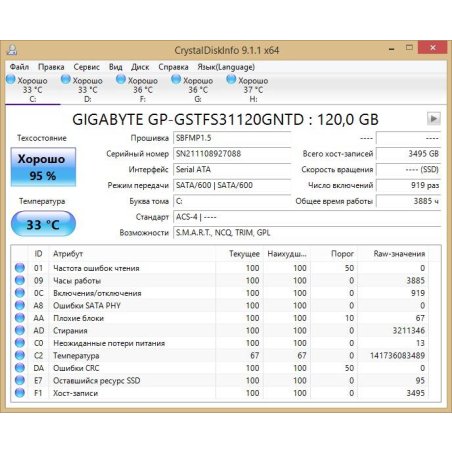Minimize the CrystalDiskInfo window
452x452 pixels.
coord(392,49)
